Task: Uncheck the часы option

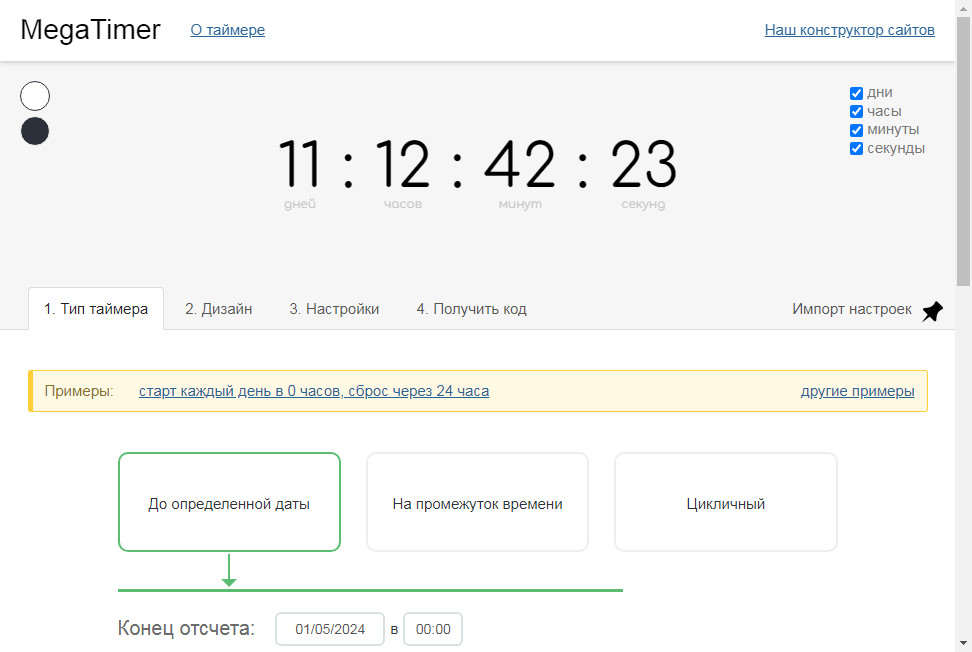Action: 856,111
